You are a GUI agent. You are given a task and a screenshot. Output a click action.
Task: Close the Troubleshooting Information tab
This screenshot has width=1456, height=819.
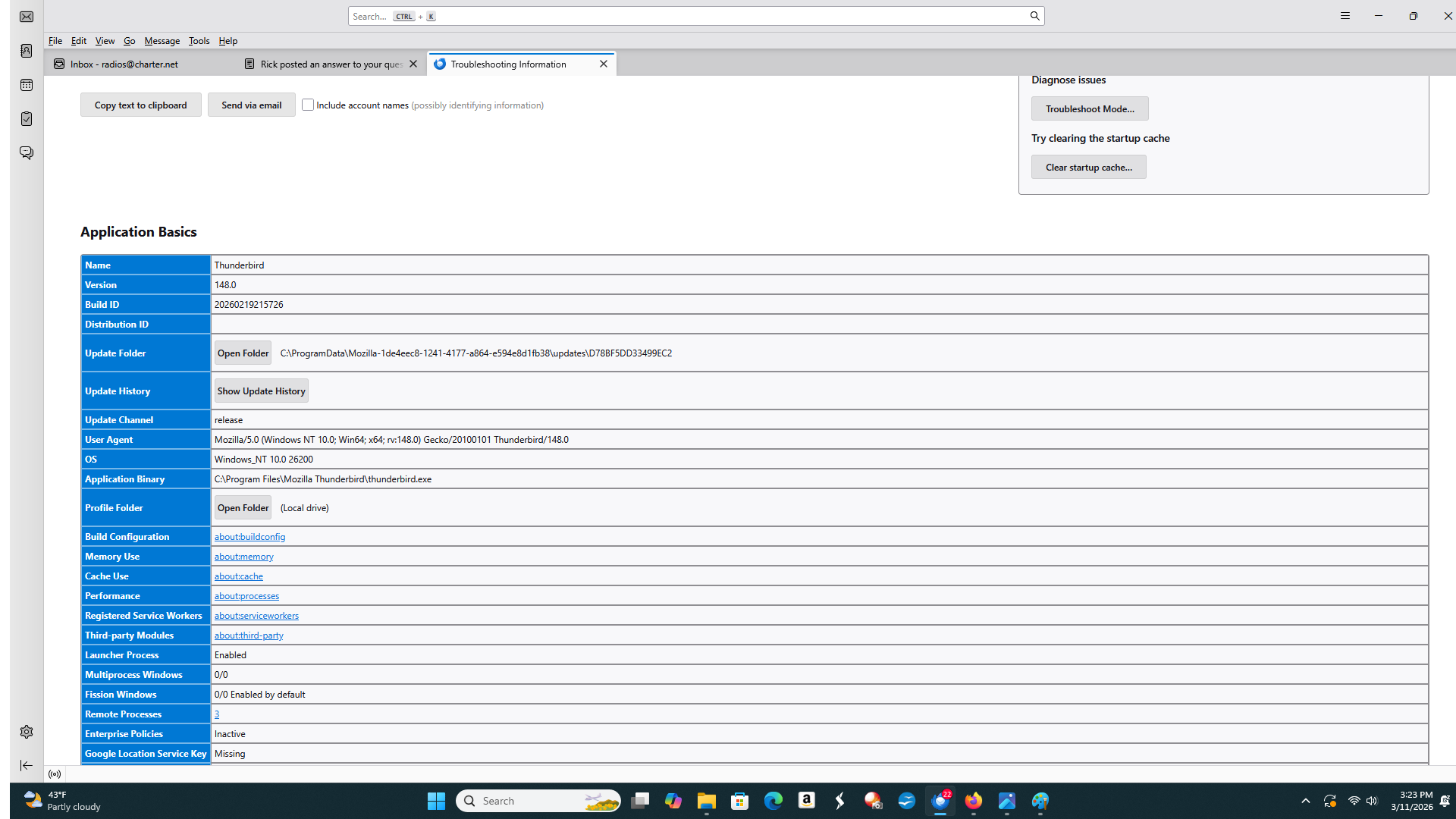pos(604,64)
